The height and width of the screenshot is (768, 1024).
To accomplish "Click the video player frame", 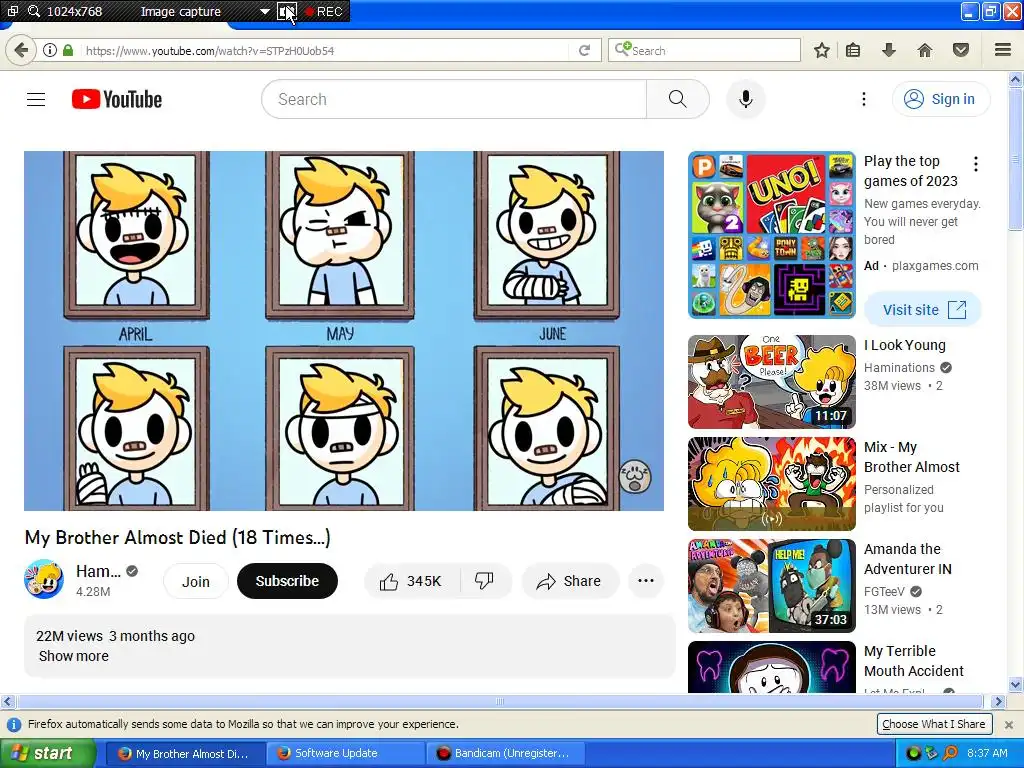I will [344, 331].
